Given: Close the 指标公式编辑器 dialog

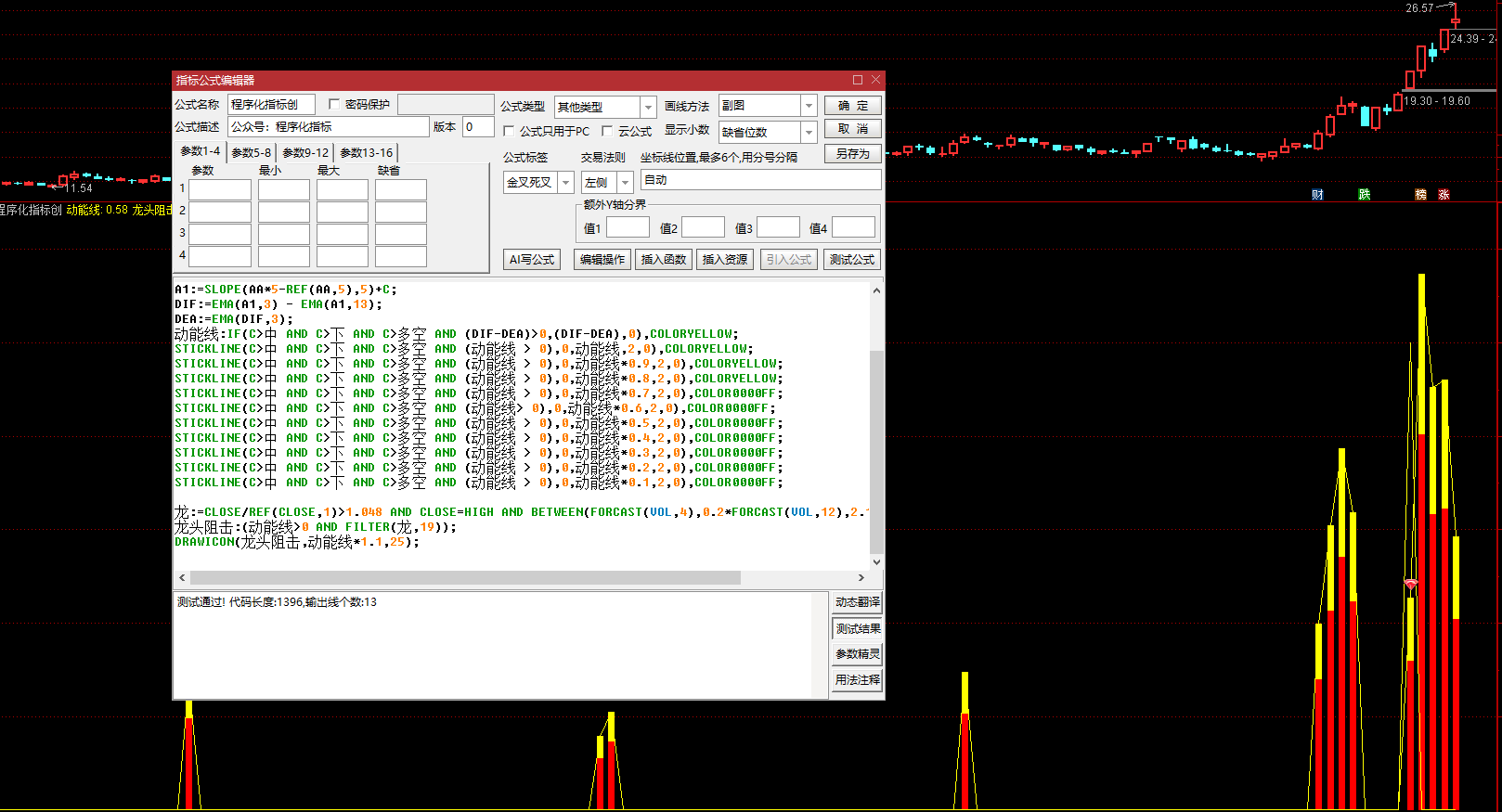Looking at the screenshot, I should pos(875,80).
